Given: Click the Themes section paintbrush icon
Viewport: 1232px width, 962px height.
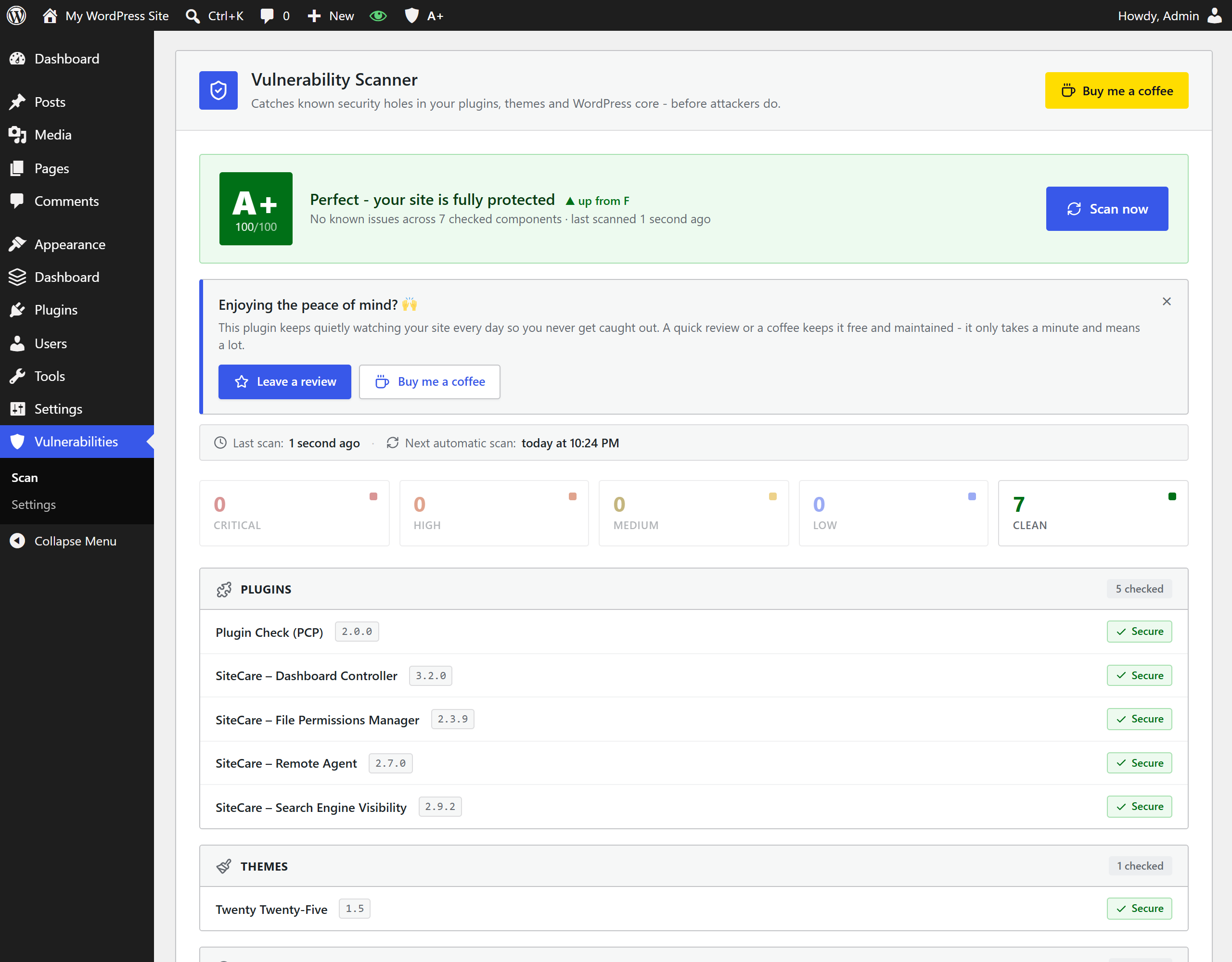Looking at the screenshot, I should click(x=224, y=866).
